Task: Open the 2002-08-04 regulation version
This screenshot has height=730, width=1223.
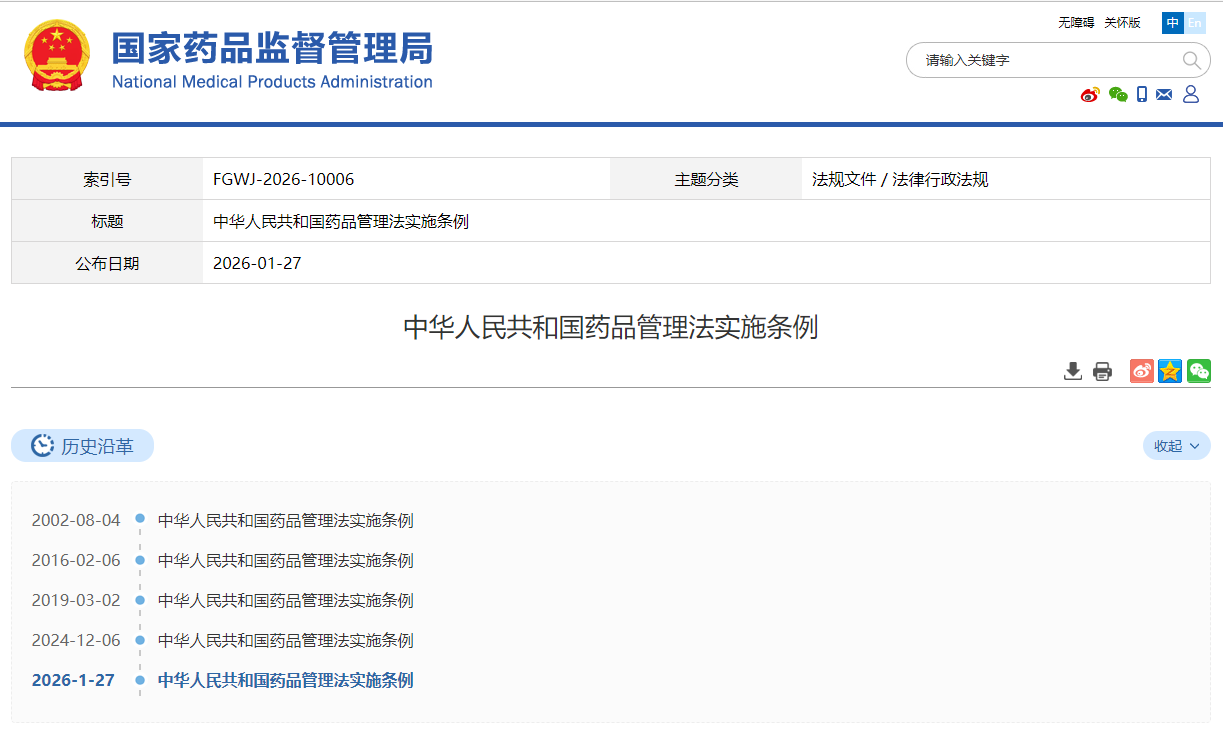Action: click(x=285, y=520)
